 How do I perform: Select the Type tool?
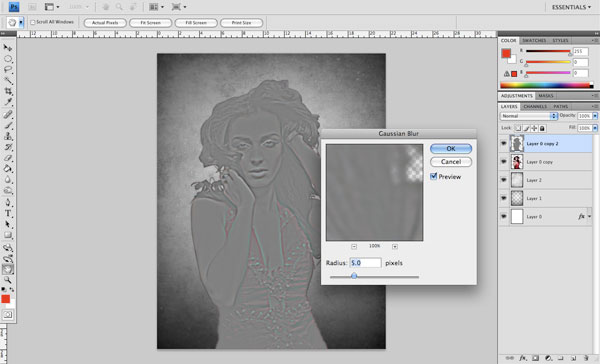click(8, 214)
